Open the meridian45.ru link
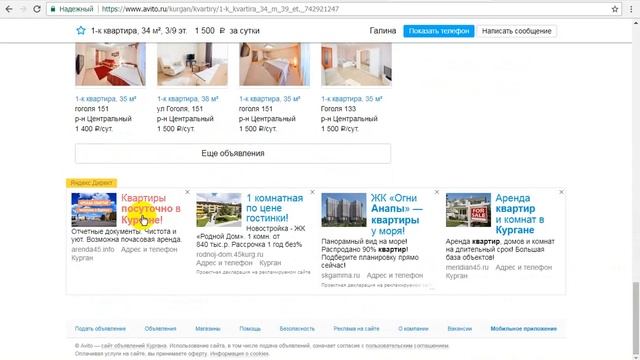 [467, 267]
